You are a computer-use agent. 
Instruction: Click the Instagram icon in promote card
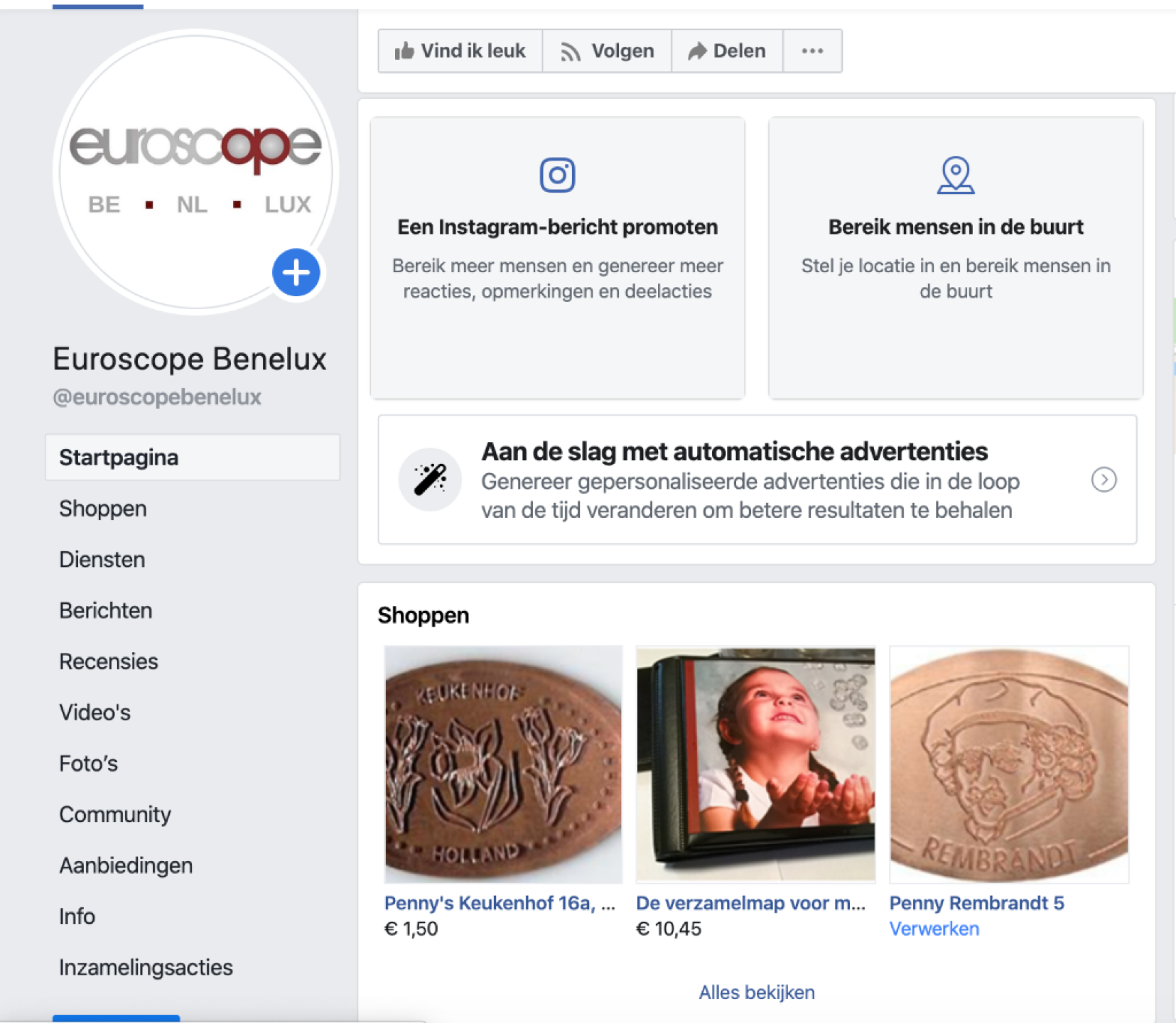(x=557, y=175)
